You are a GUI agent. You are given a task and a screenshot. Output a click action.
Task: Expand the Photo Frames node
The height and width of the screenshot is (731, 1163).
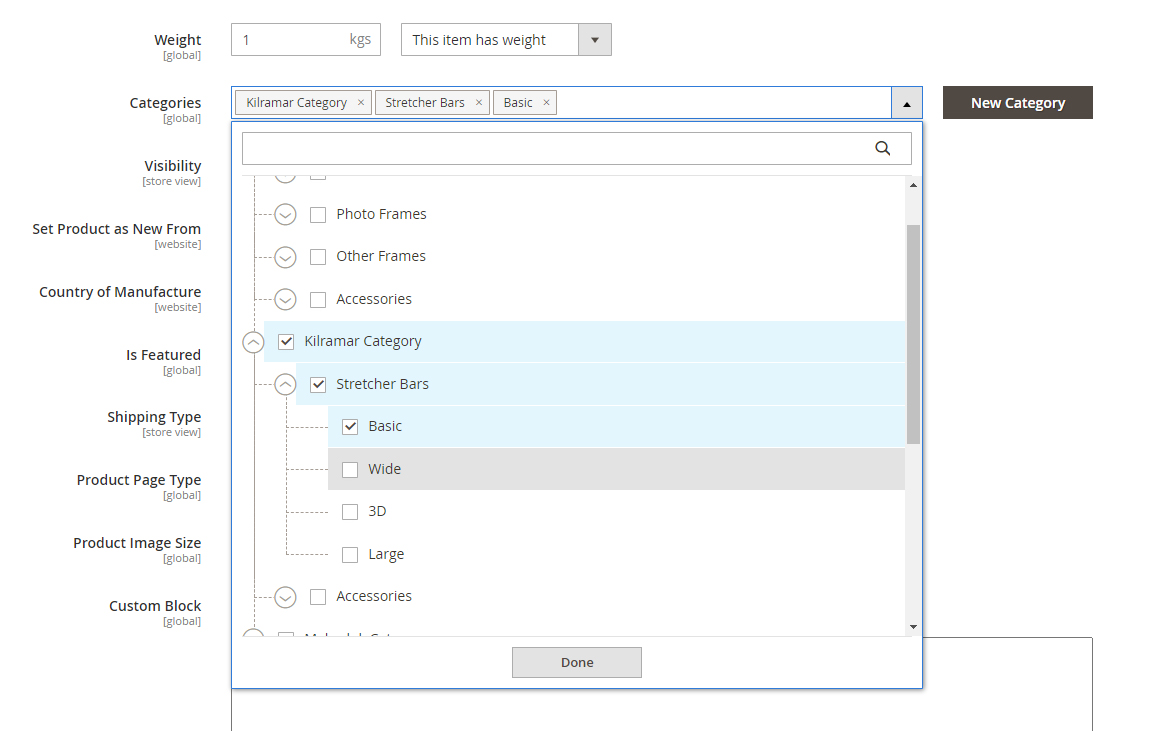click(286, 215)
